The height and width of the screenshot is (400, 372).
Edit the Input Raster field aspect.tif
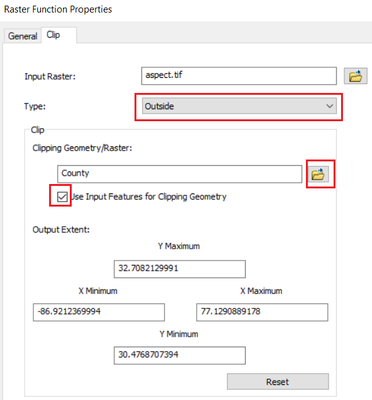pyautogui.click(x=239, y=76)
